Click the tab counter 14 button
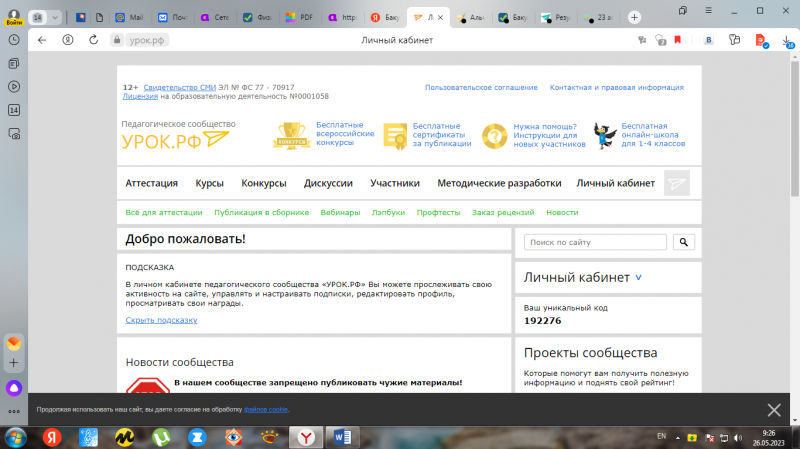The height and width of the screenshot is (449, 800). click(x=37, y=17)
